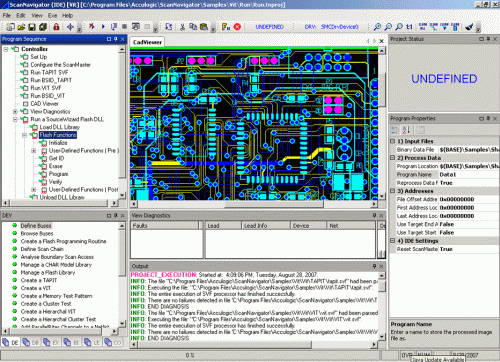Click CadViewer vertical scrollbar down arrow
This screenshot has height=362, width=500.
click(381, 196)
